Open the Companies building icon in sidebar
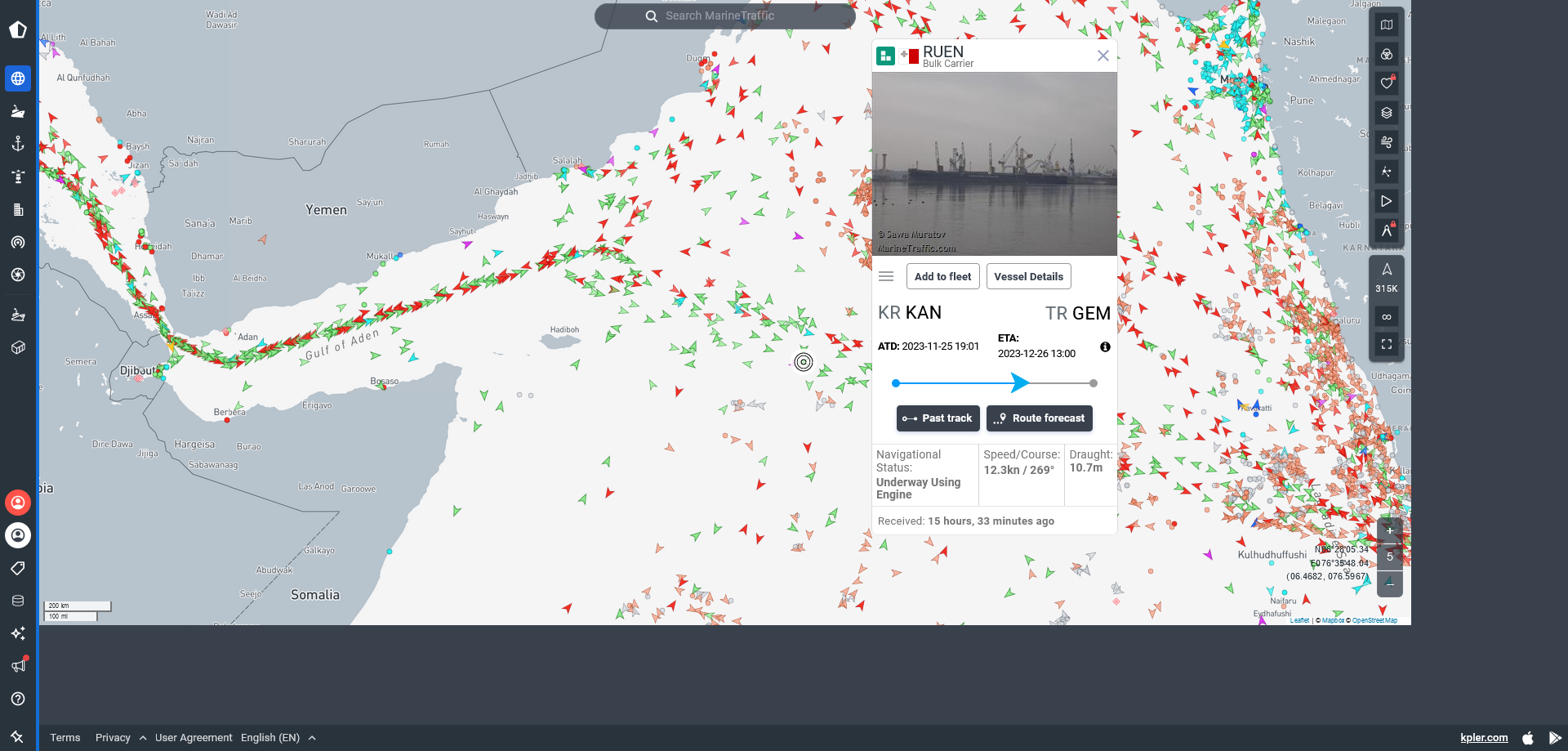1568x751 pixels. click(18, 209)
